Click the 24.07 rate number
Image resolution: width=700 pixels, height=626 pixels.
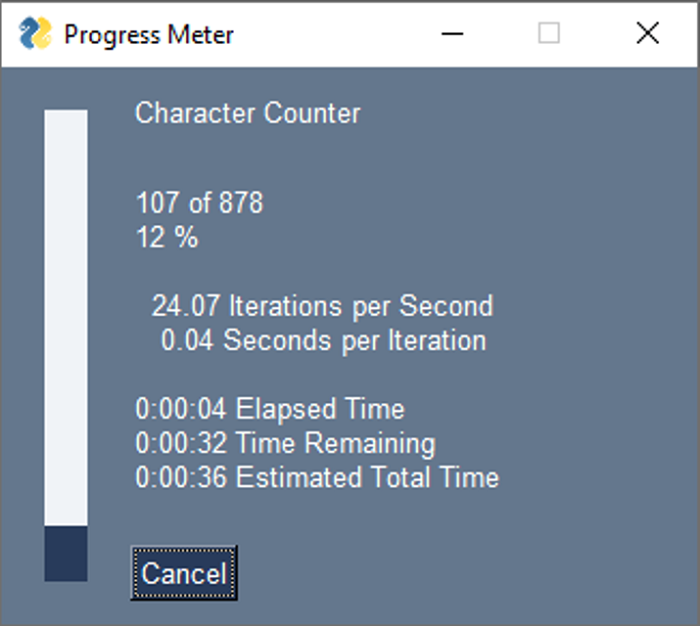click(x=186, y=306)
